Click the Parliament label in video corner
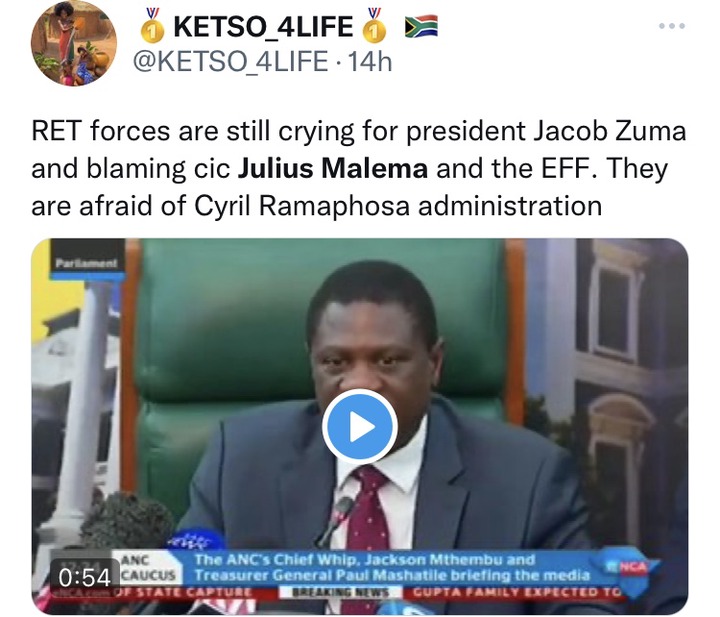 pyautogui.click(x=87, y=264)
